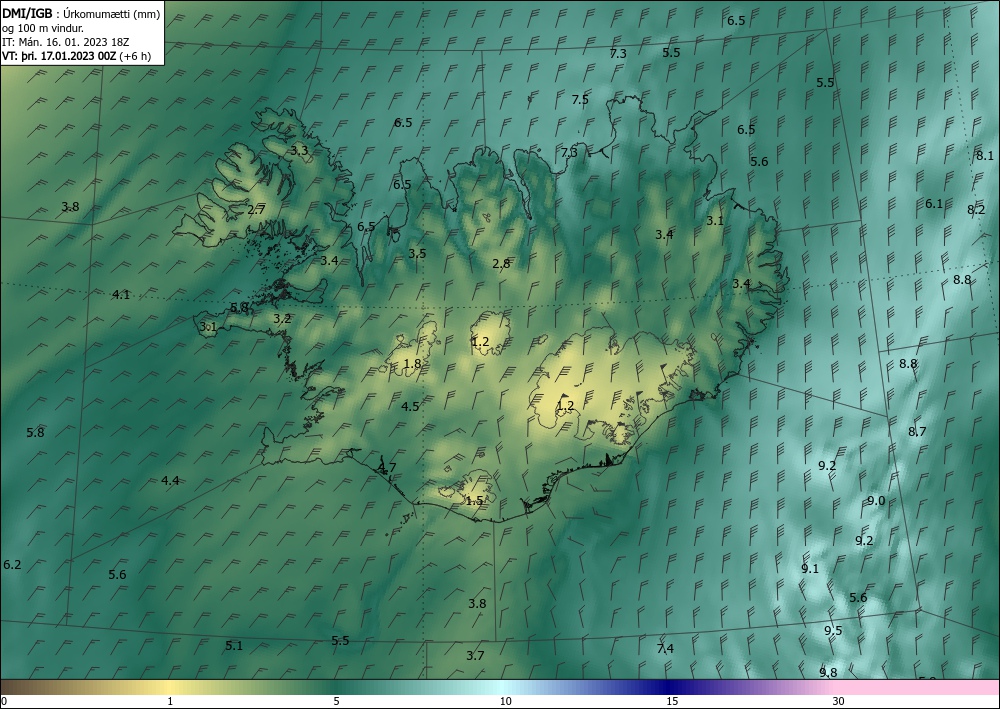Click the '1.8' value on Langjökull glacier
1000x709 pixels.
[x=412, y=364]
